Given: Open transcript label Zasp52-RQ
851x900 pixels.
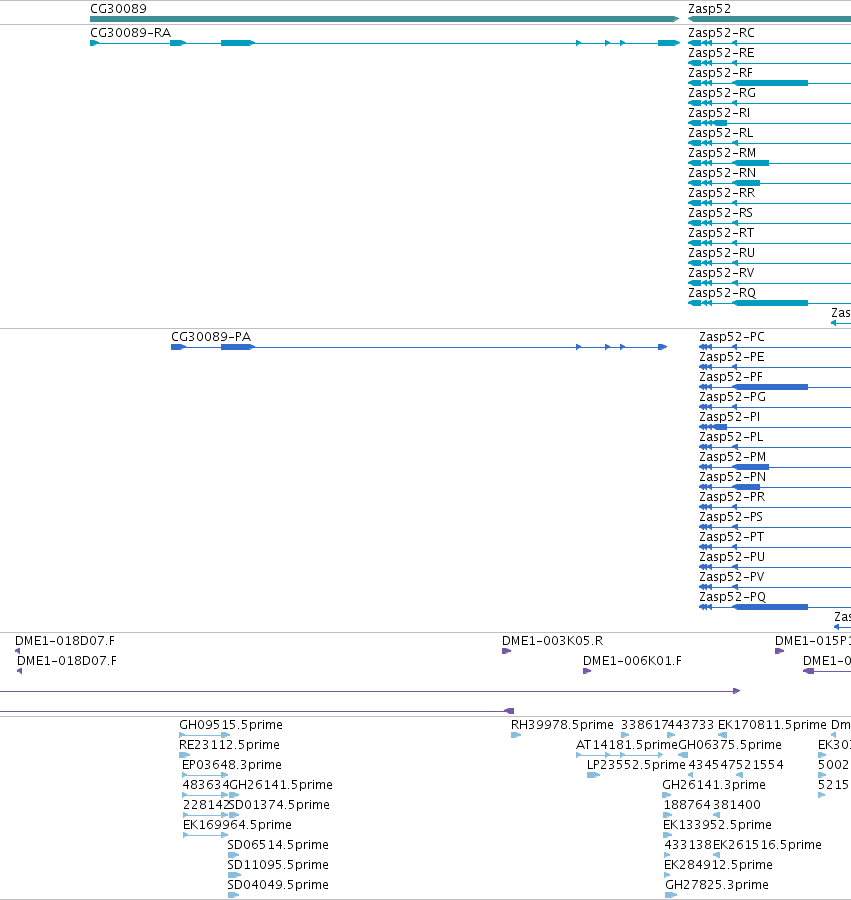Looking at the screenshot, I should point(722,293).
